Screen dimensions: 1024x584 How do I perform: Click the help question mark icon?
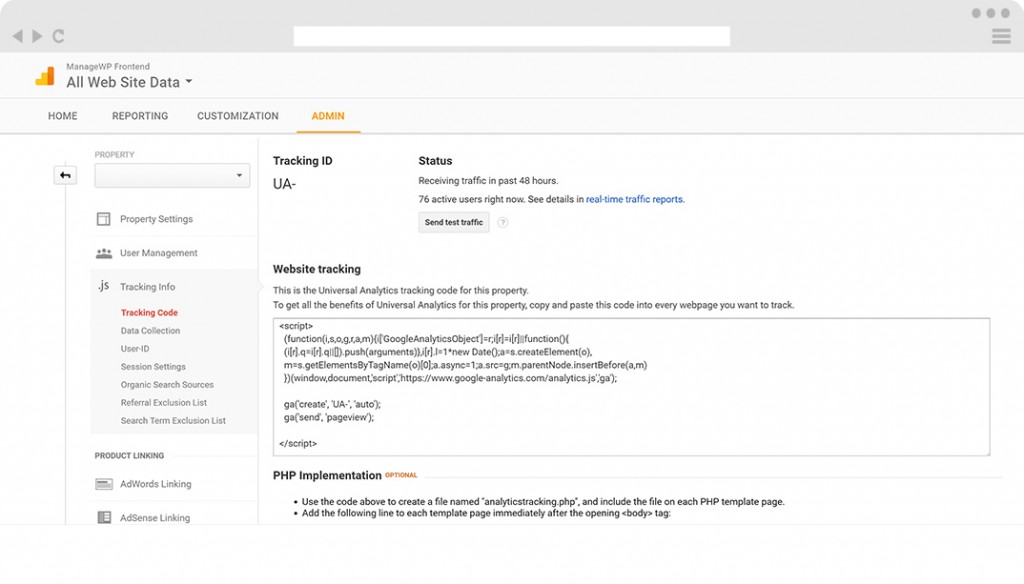[503, 223]
